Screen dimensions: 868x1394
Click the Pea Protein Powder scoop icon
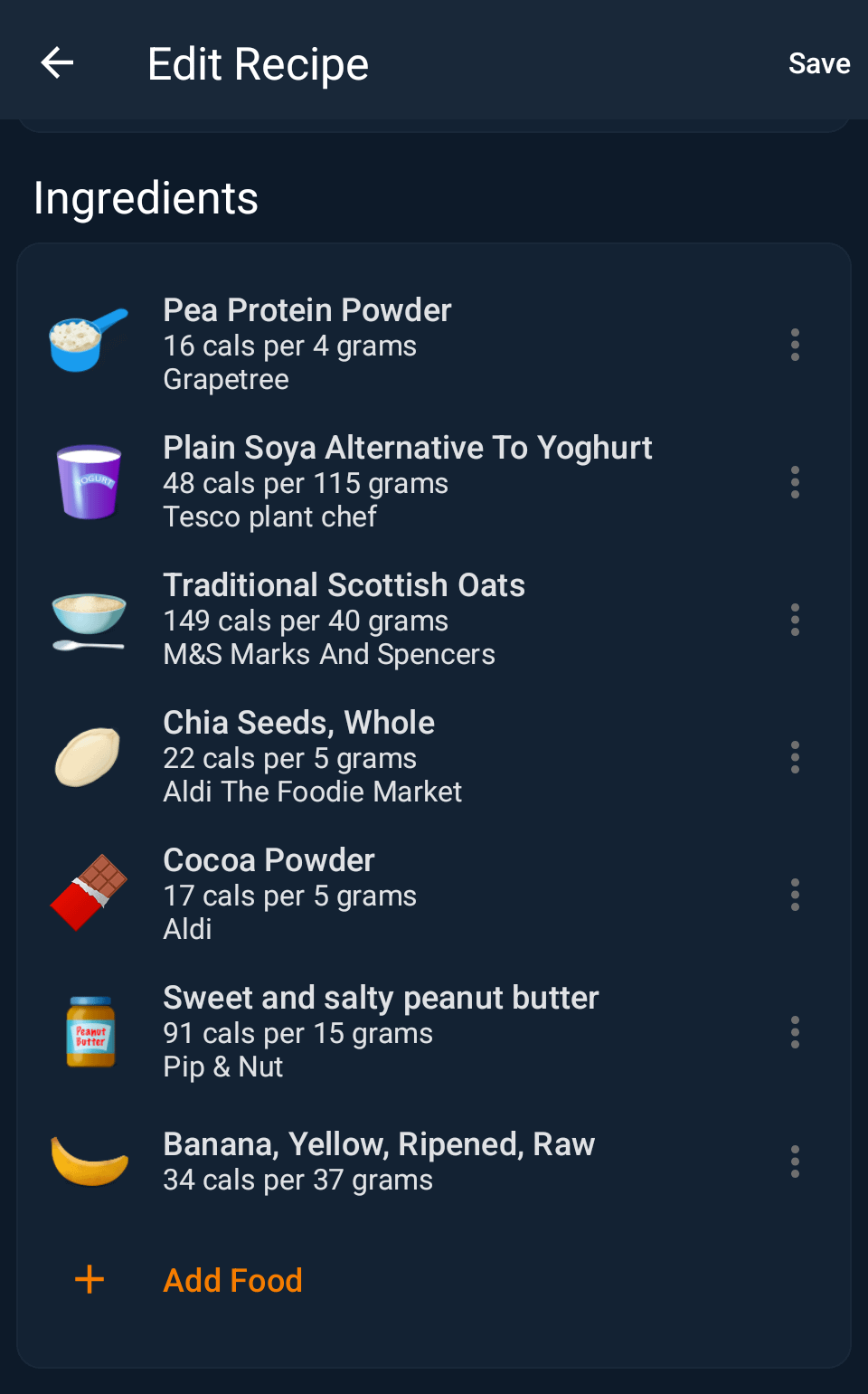point(88,341)
